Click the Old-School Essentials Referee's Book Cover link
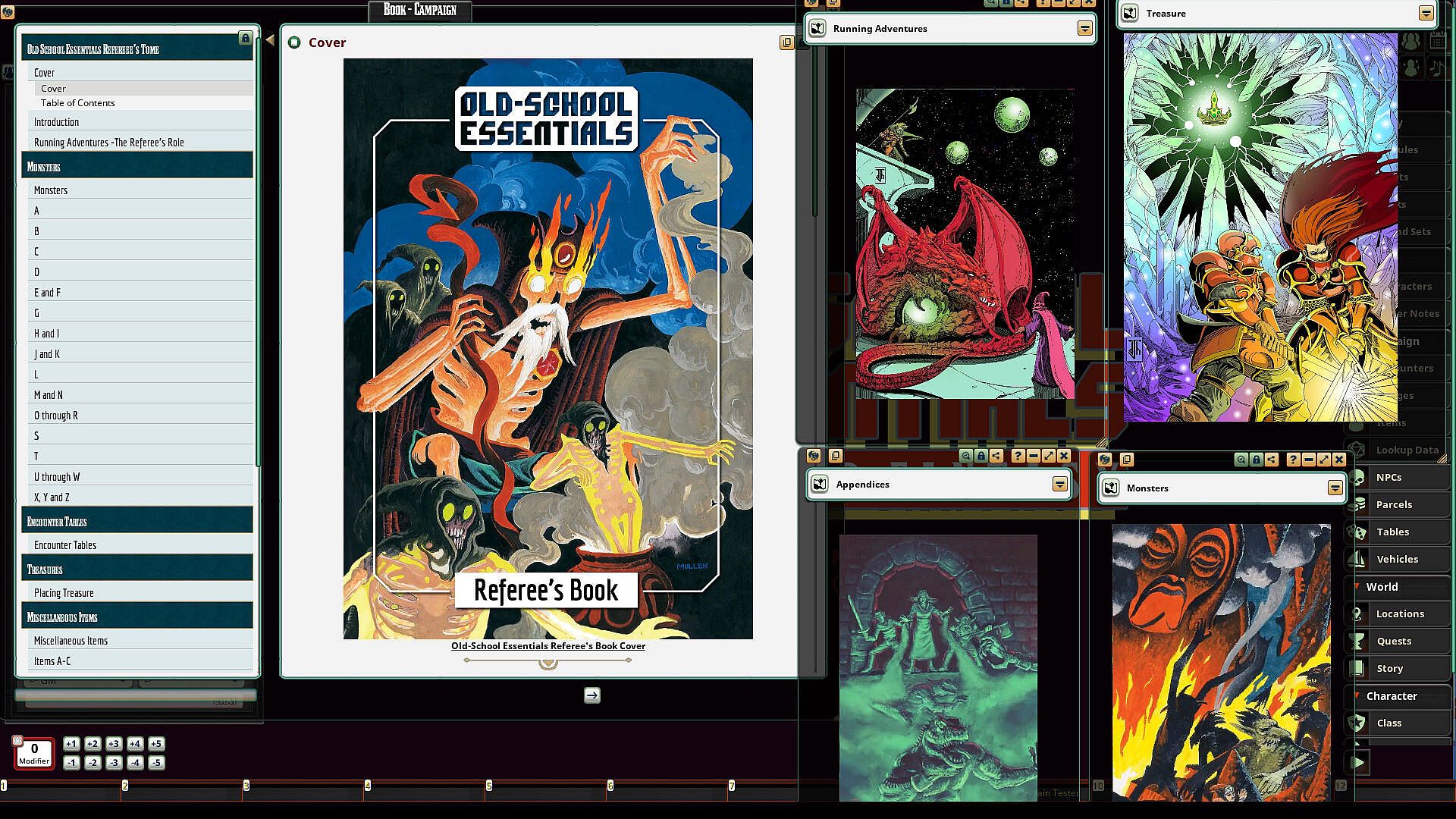The height and width of the screenshot is (819, 1456). tap(548, 646)
